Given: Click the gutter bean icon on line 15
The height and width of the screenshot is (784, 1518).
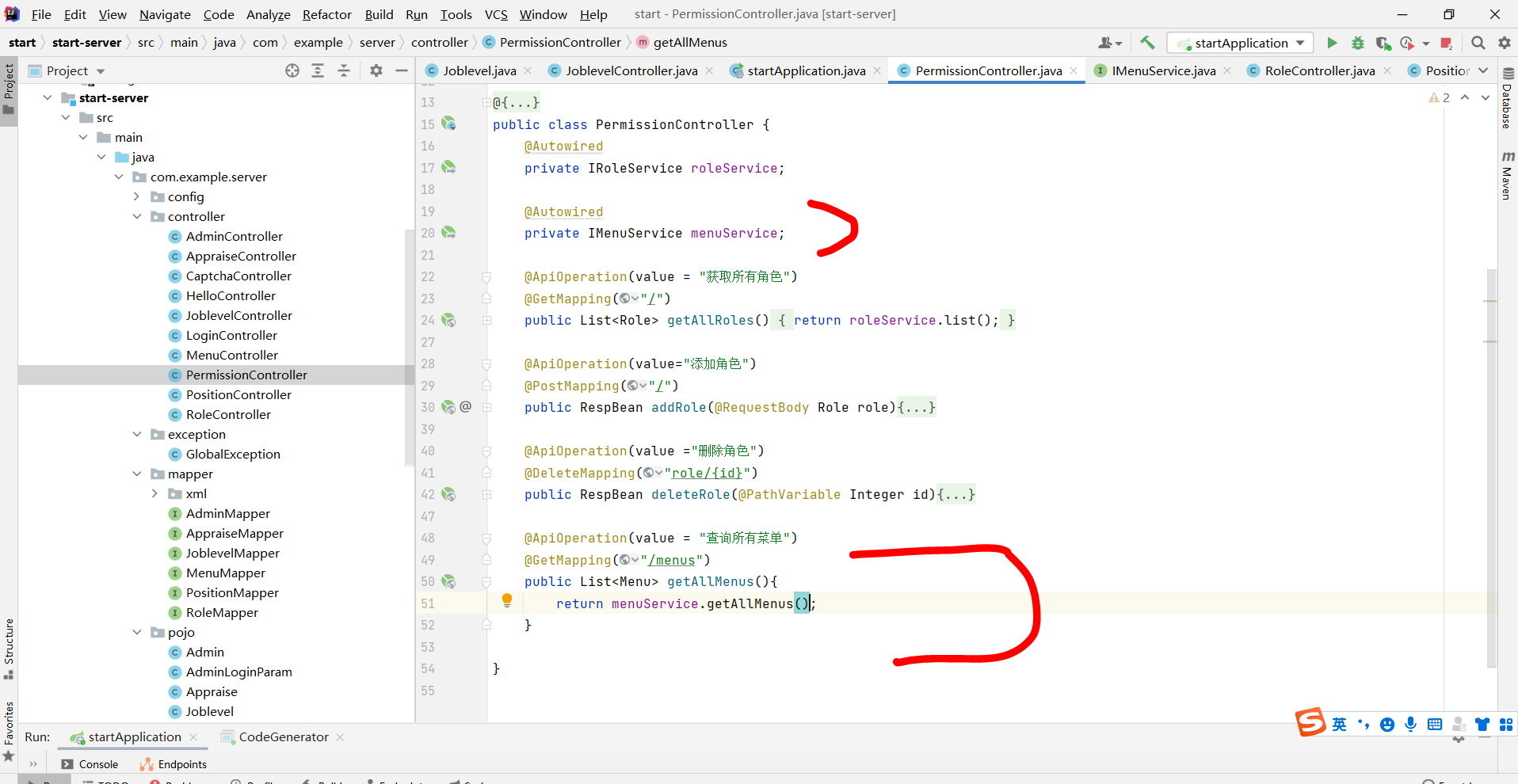Looking at the screenshot, I should pos(448,124).
